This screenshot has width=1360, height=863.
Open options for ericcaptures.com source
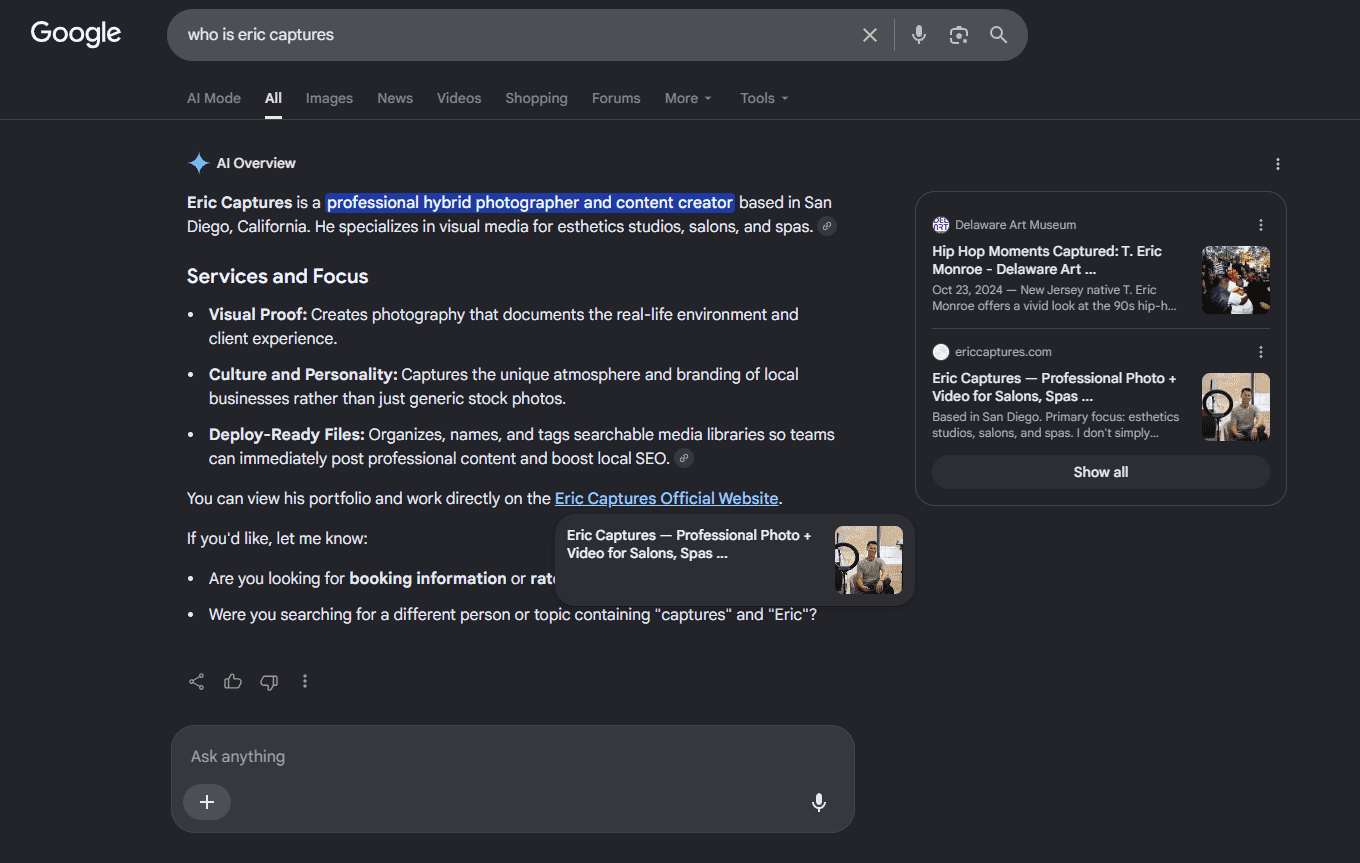pyautogui.click(x=1261, y=352)
